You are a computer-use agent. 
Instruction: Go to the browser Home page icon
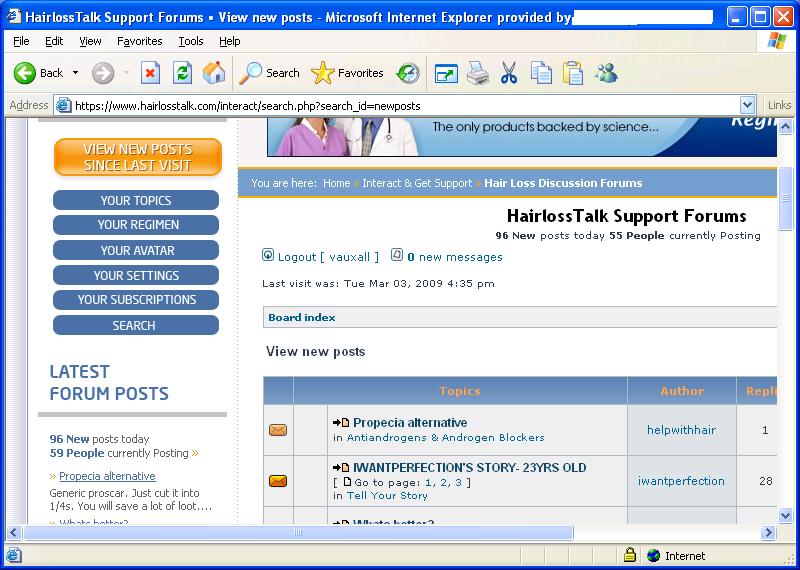(x=213, y=73)
